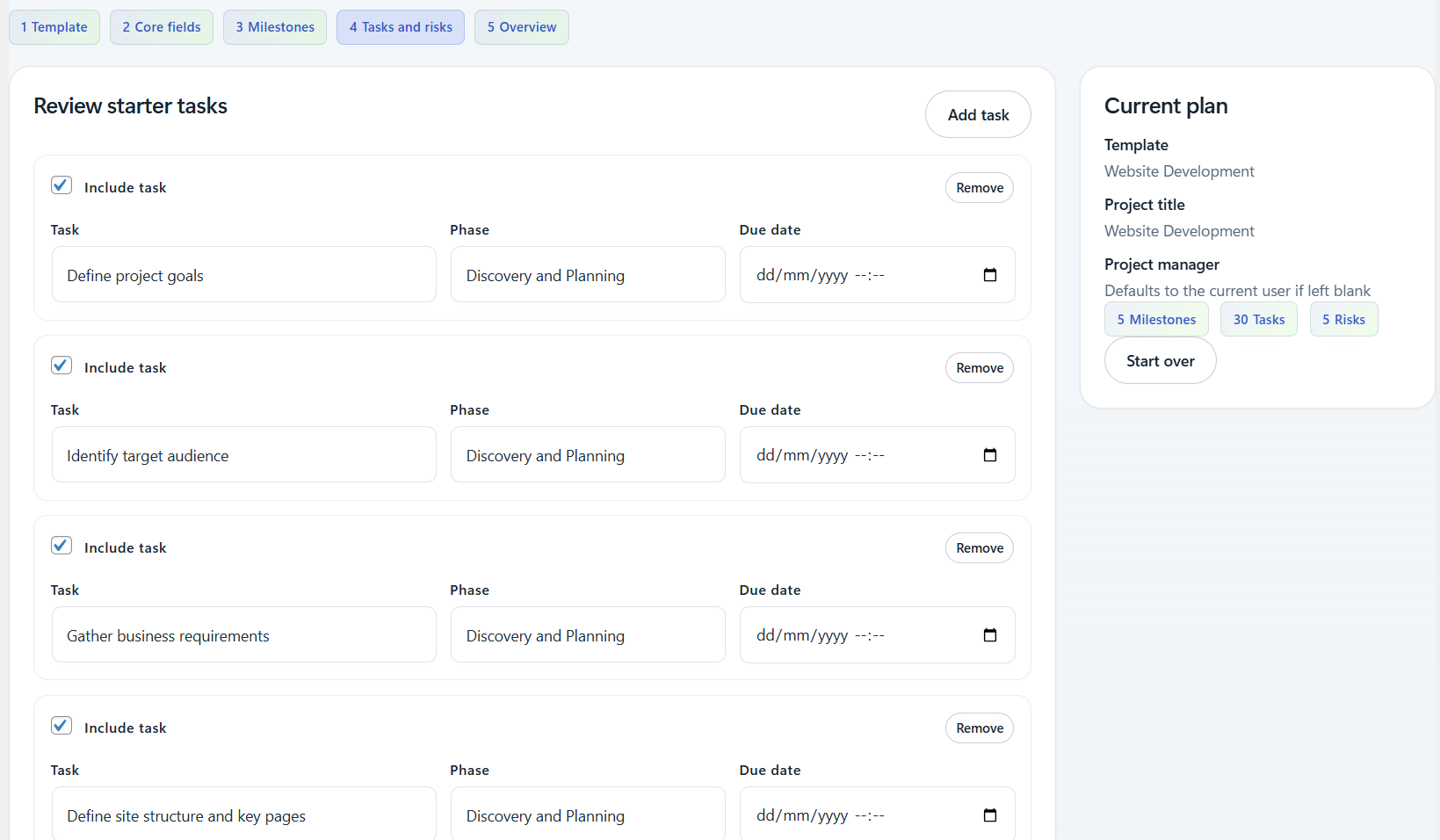Edit Phase field for Identify target audience
The height and width of the screenshot is (840, 1440).
click(x=588, y=455)
